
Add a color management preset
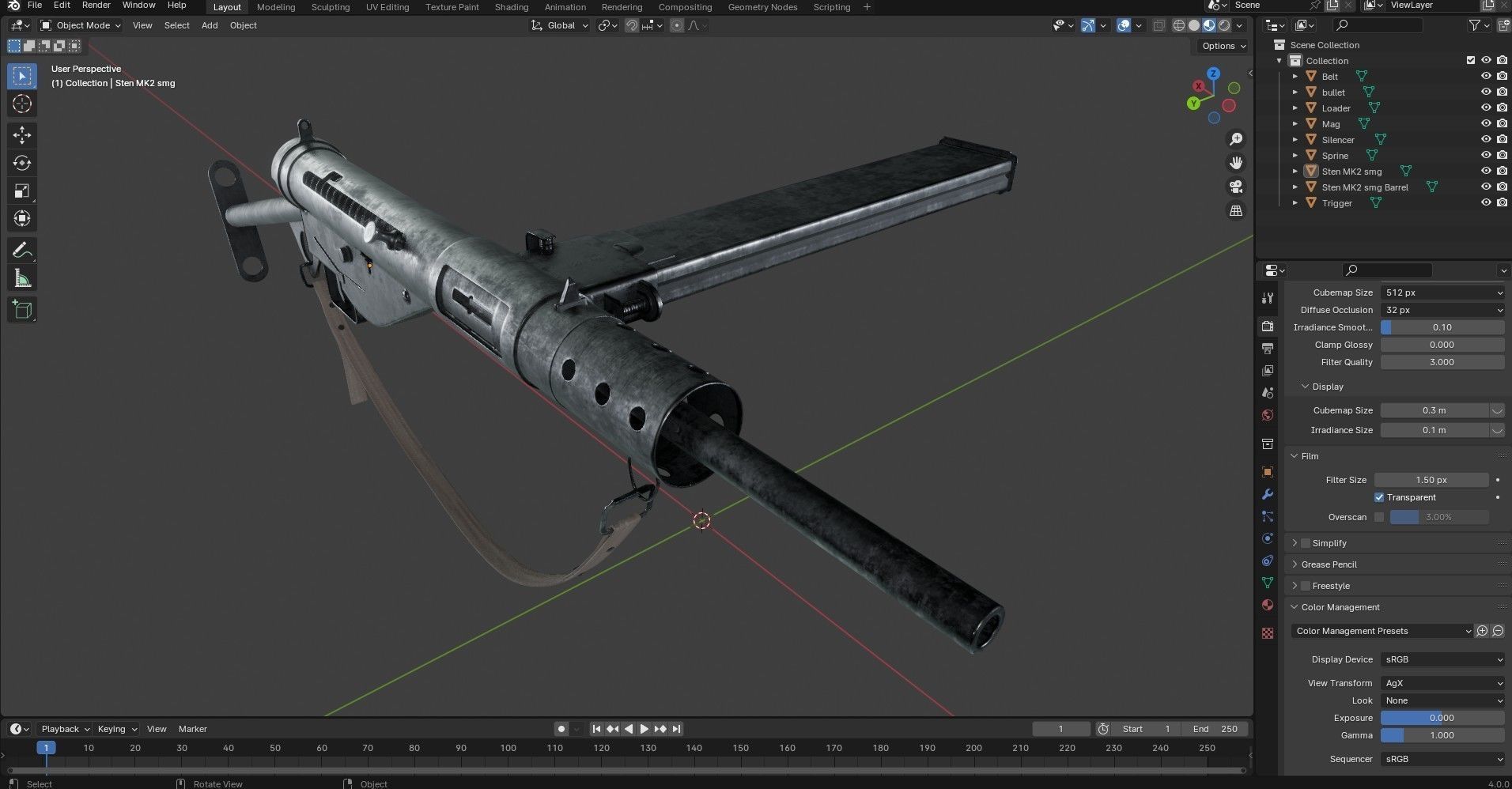tap(1483, 631)
